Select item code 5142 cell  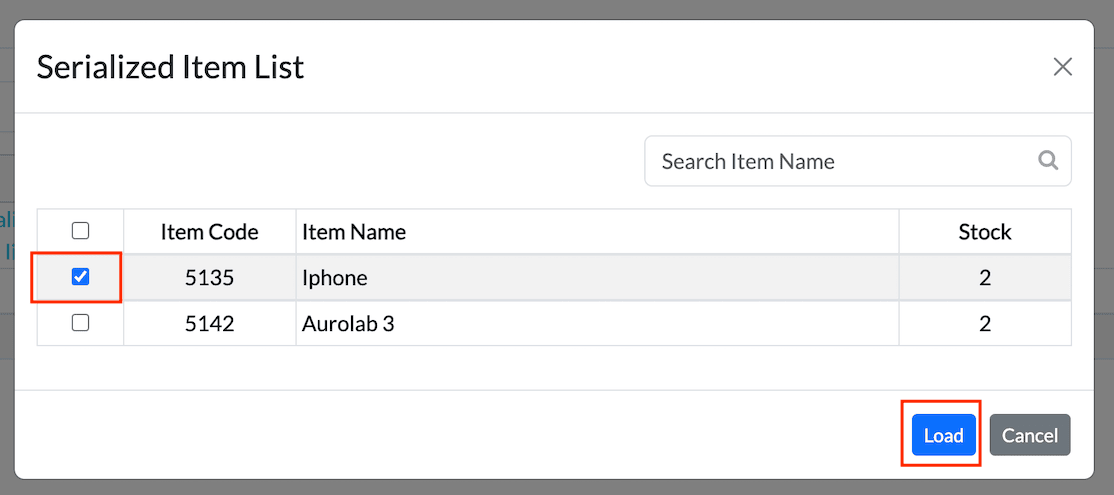click(x=209, y=324)
